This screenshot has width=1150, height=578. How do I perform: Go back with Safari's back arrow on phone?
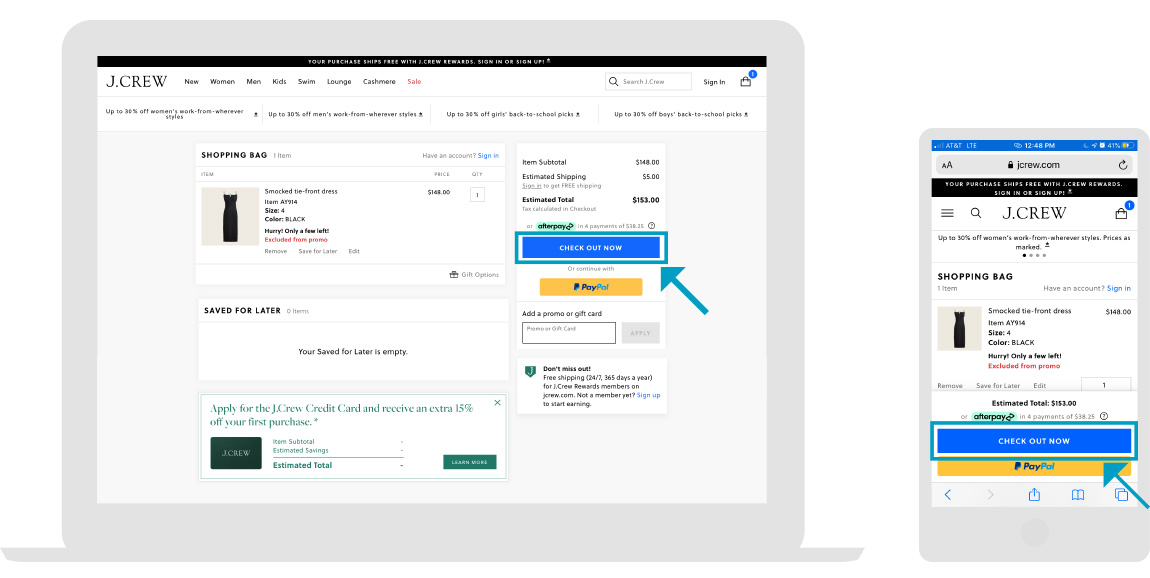coord(948,494)
